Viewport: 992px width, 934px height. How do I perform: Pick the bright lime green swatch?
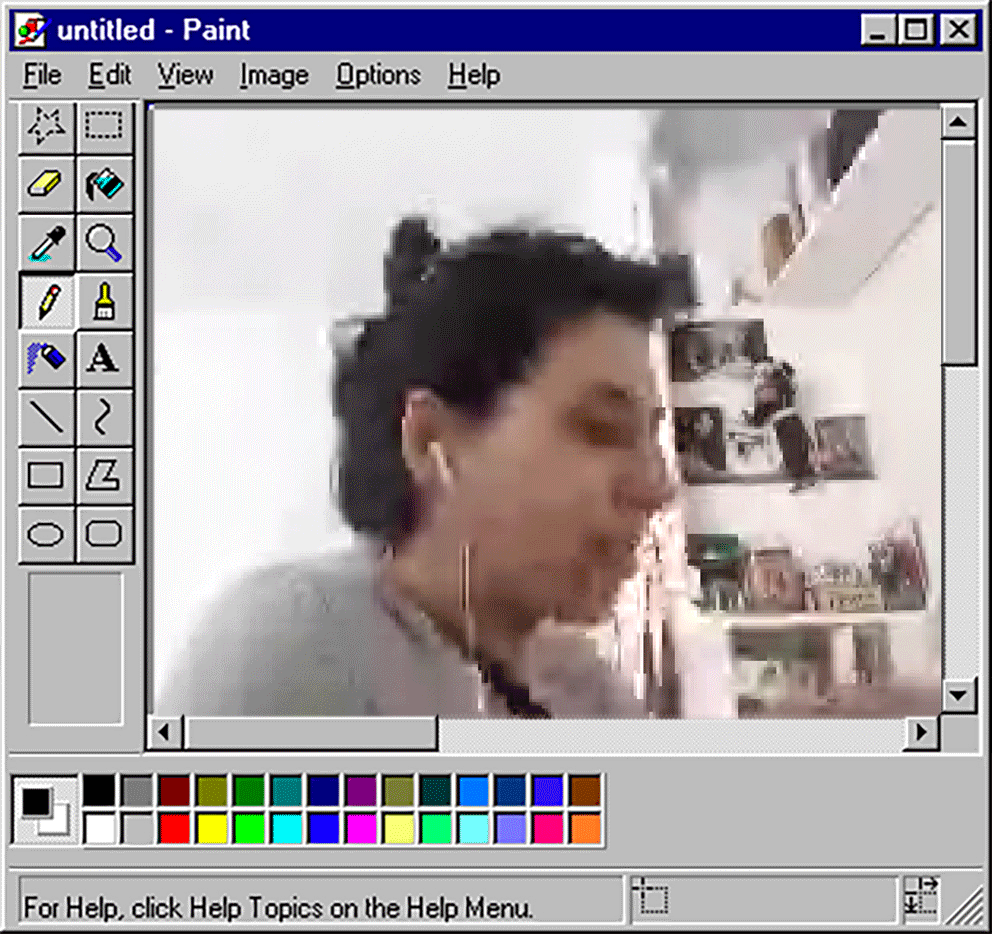point(249,828)
